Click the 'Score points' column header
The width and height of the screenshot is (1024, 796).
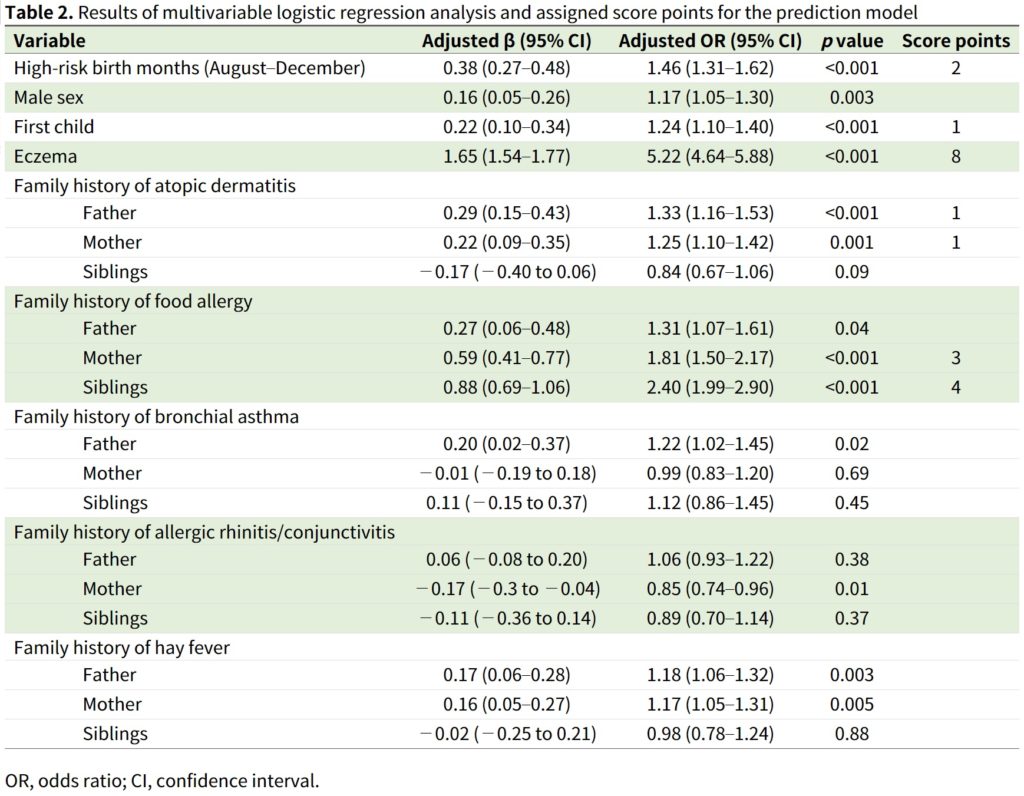click(x=955, y=41)
